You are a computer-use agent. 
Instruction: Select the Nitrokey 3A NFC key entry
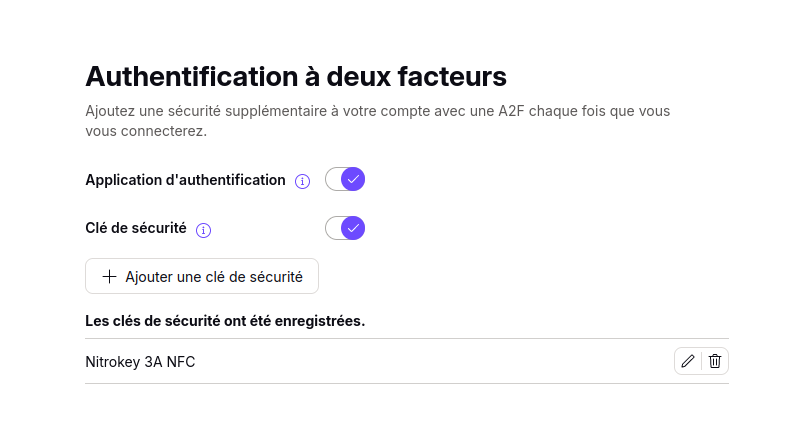point(407,361)
